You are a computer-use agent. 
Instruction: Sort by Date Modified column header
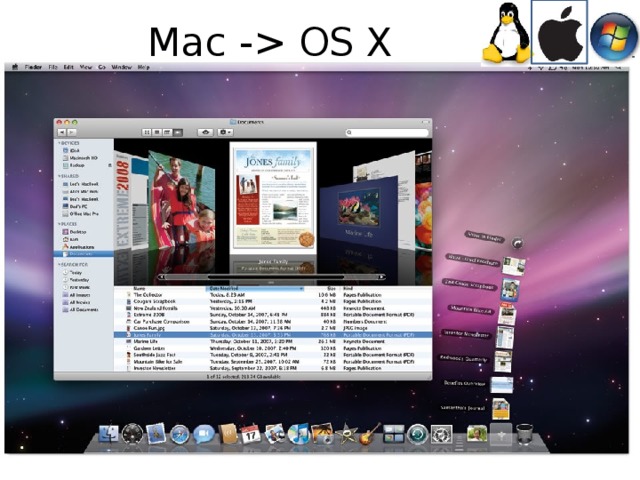pyautogui.click(x=256, y=289)
